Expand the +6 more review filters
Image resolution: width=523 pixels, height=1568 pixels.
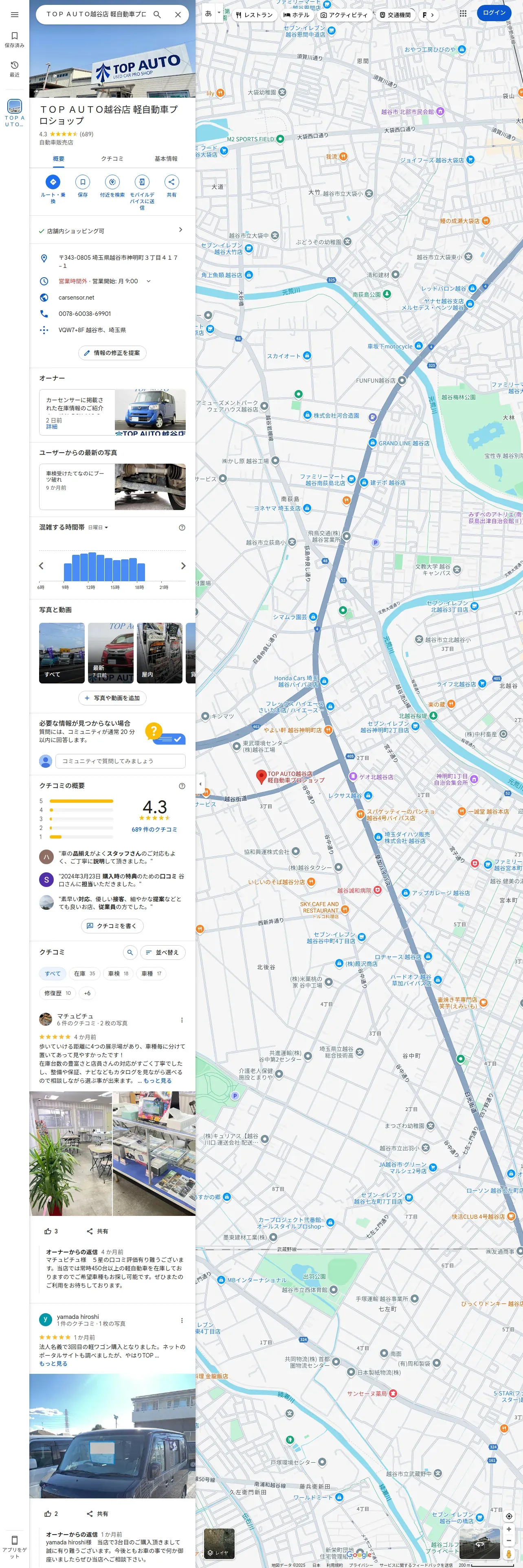[x=88, y=993]
